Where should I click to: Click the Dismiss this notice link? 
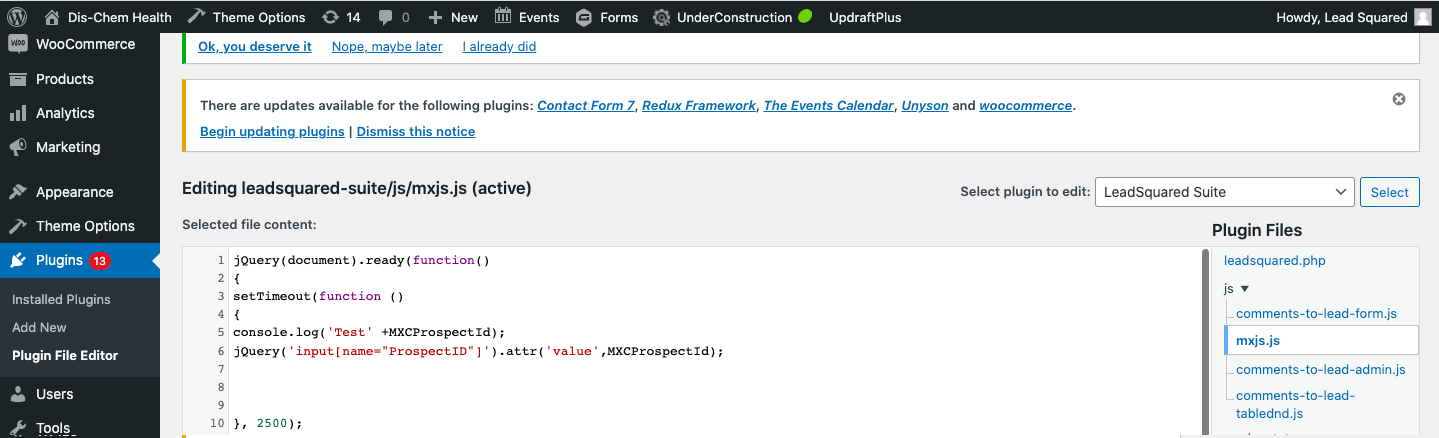tap(416, 131)
